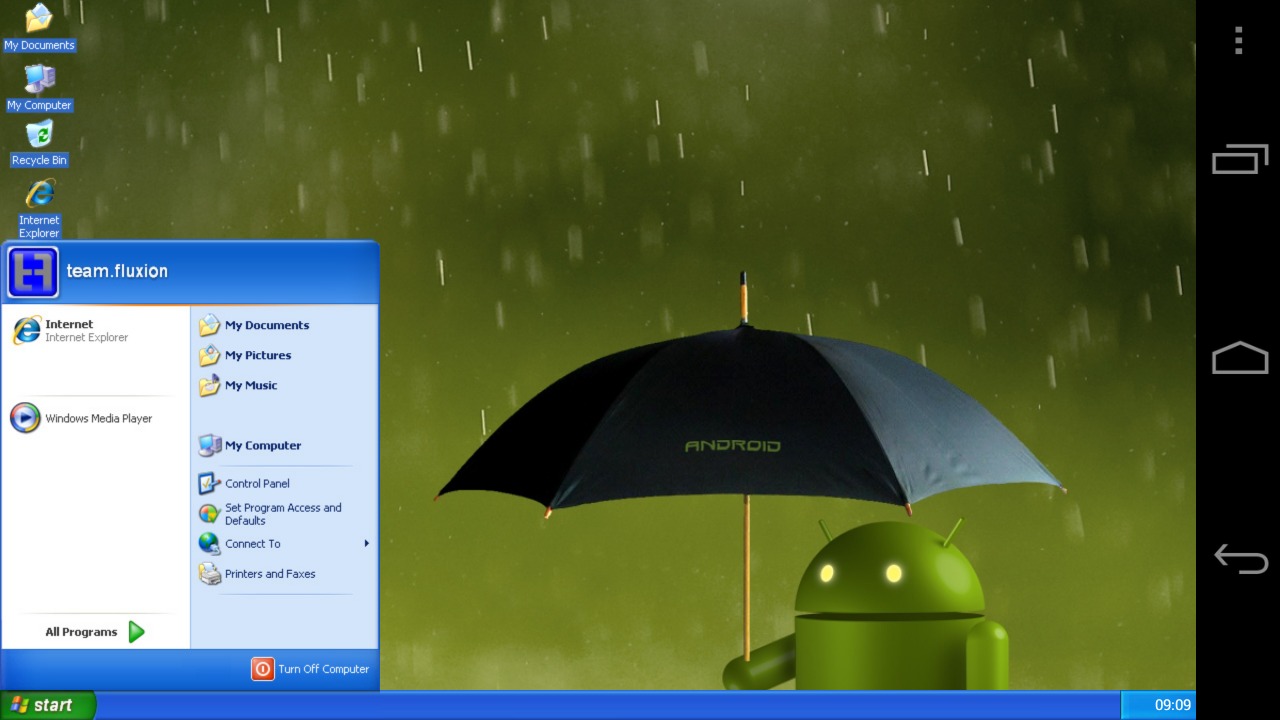Image resolution: width=1280 pixels, height=720 pixels.
Task: Expand All Programs with green arrow
Action: 137,632
